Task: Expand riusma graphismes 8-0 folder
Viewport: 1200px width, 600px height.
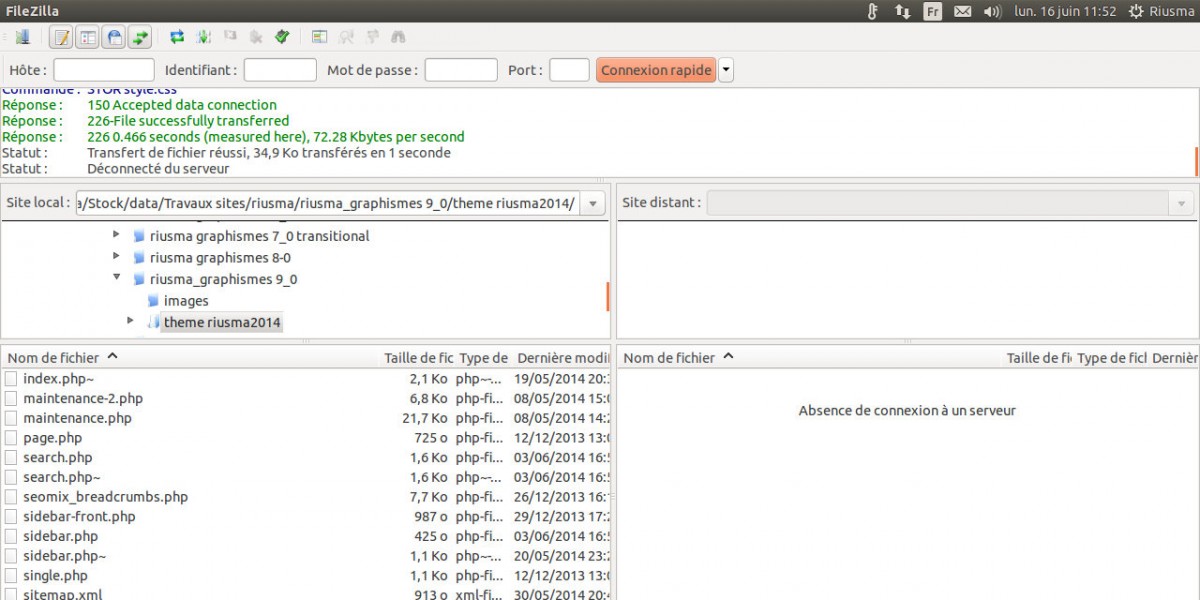Action: click(117, 257)
